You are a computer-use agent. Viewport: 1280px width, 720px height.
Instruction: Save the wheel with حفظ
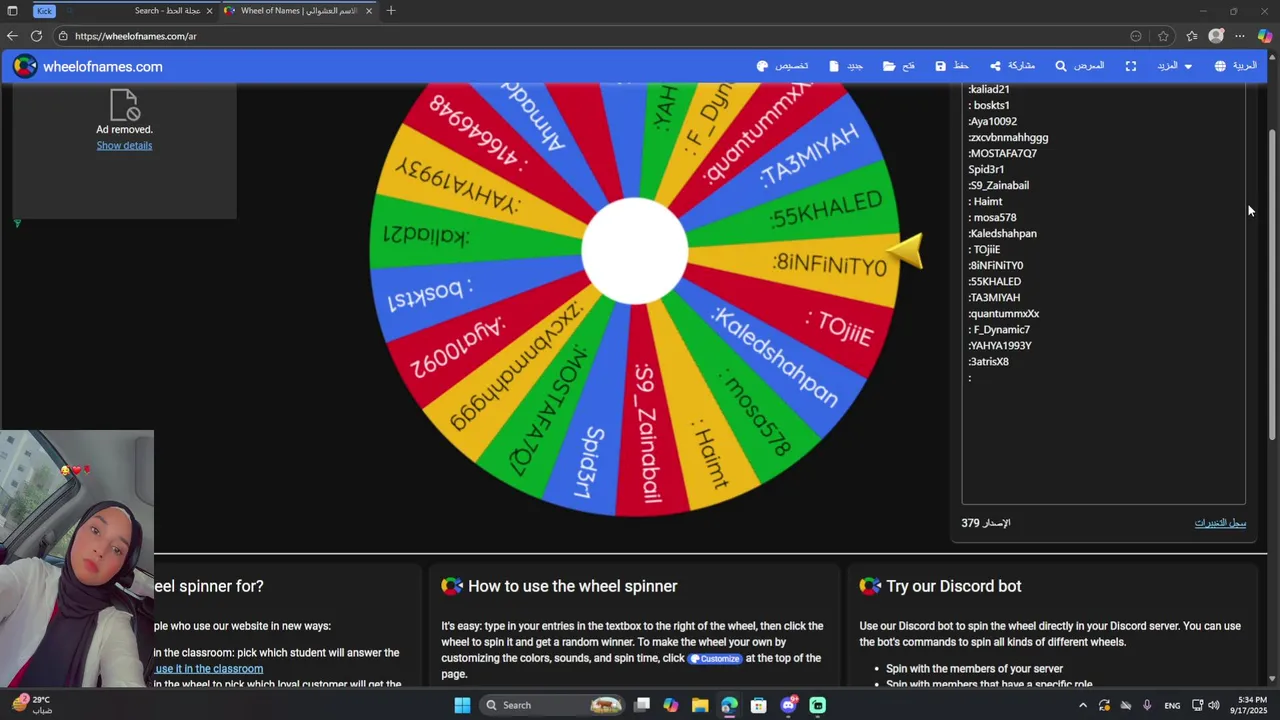coord(952,66)
